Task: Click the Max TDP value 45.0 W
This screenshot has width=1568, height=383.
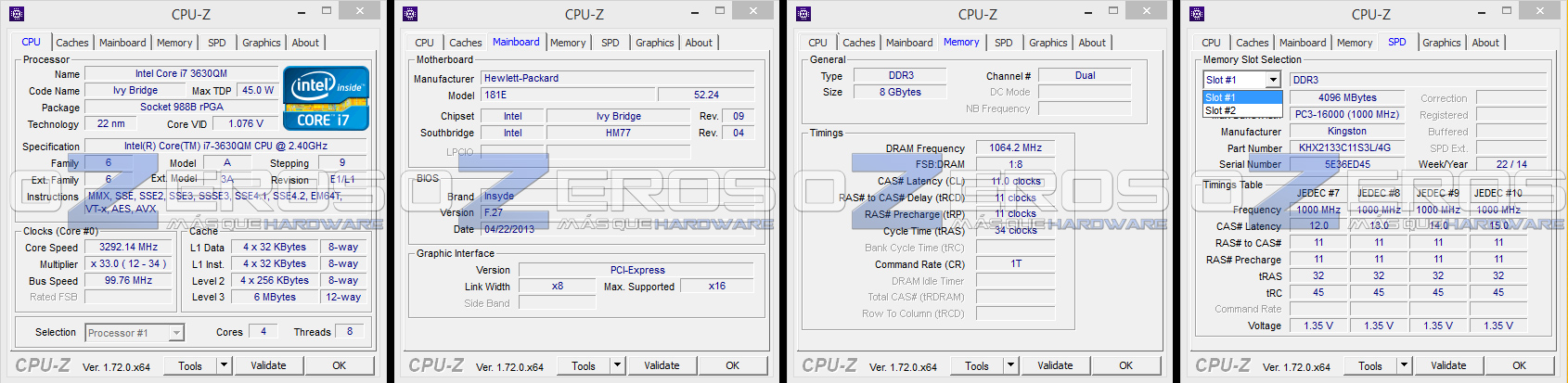Action: click(258, 90)
